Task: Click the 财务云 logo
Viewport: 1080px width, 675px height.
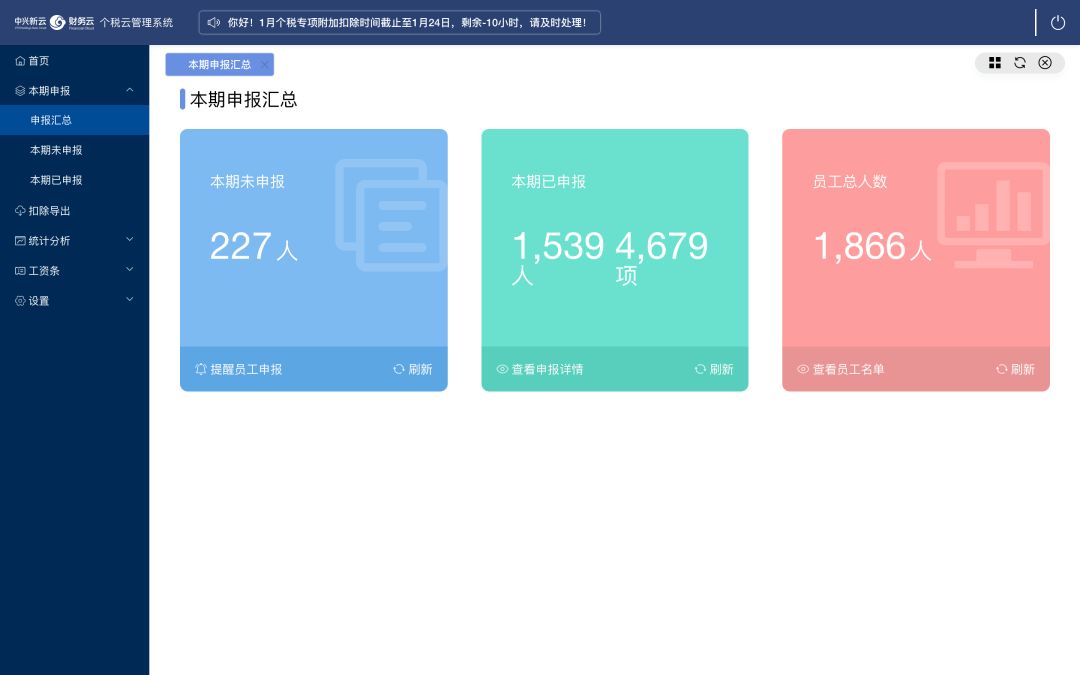Action: pyautogui.click(x=72, y=23)
